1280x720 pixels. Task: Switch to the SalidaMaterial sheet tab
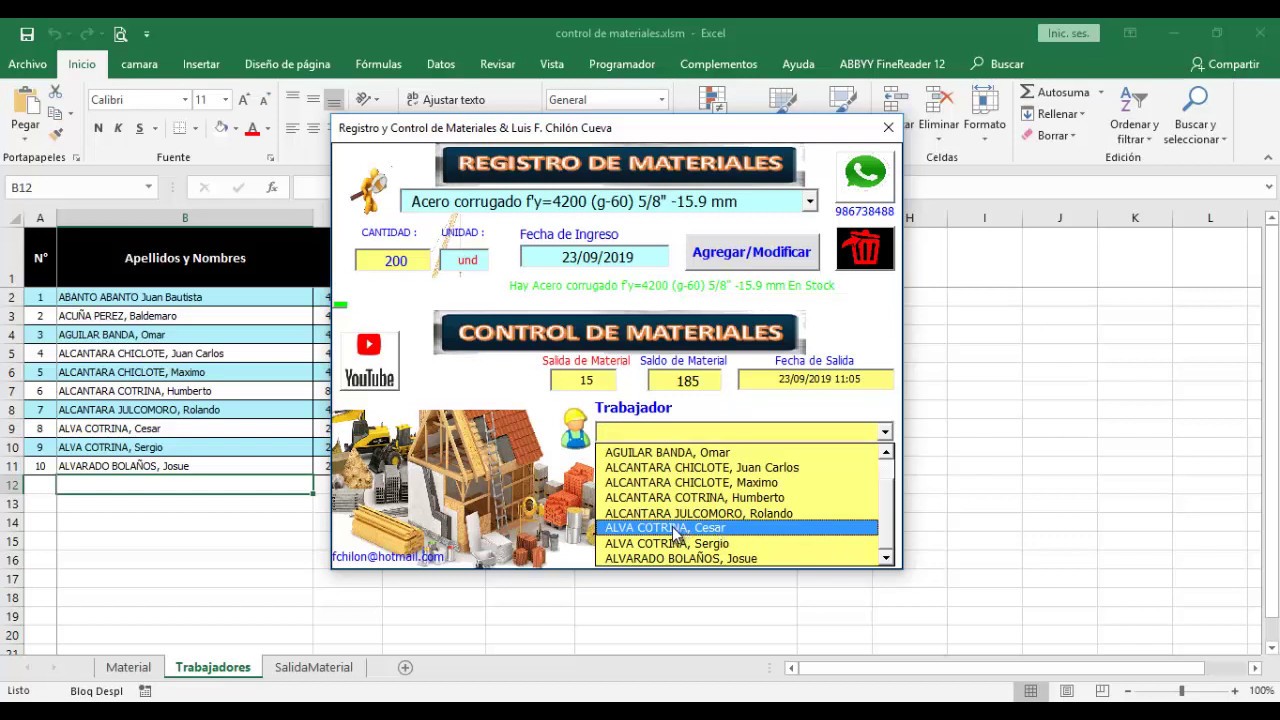tap(314, 667)
